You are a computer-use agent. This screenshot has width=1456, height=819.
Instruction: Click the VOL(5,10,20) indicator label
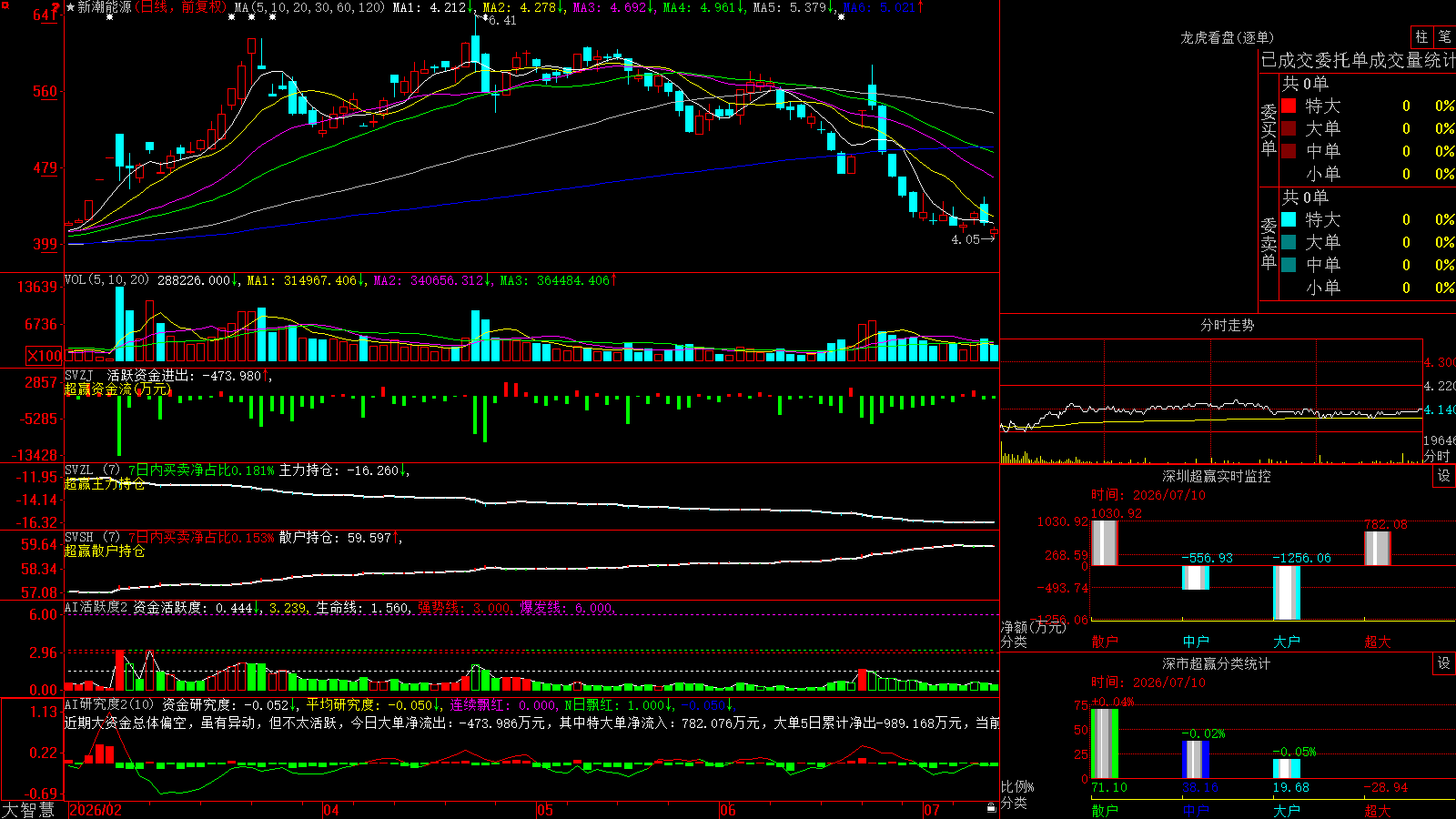point(106,280)
